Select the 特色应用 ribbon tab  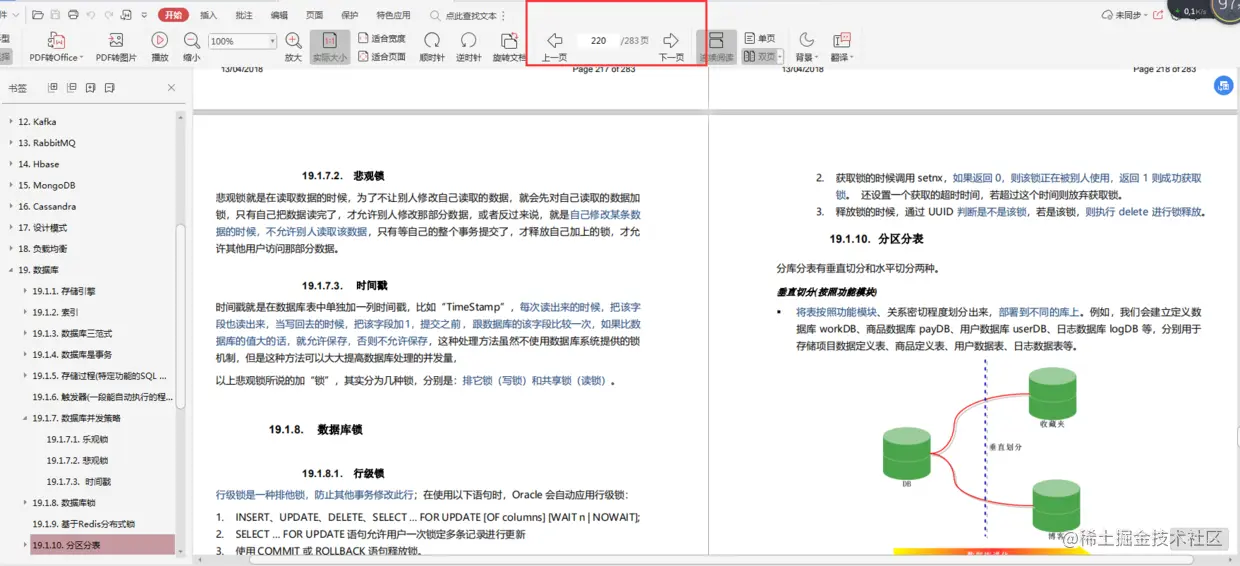393,15
